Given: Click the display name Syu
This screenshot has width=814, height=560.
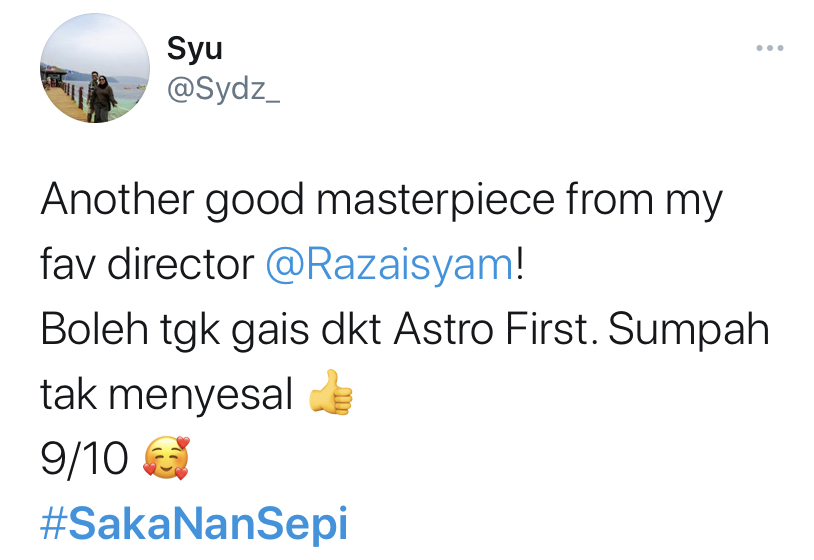Looking at the screenshot, I should coord(195,49).
